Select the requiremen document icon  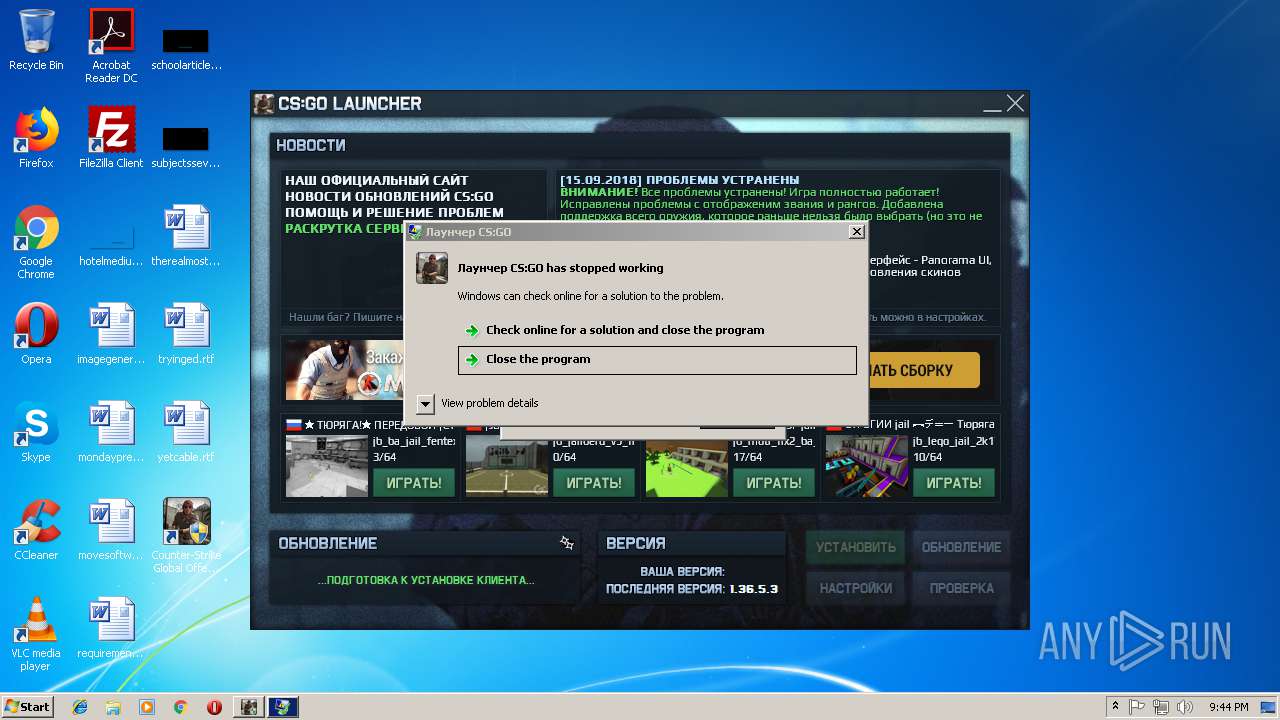click(111, 628)
